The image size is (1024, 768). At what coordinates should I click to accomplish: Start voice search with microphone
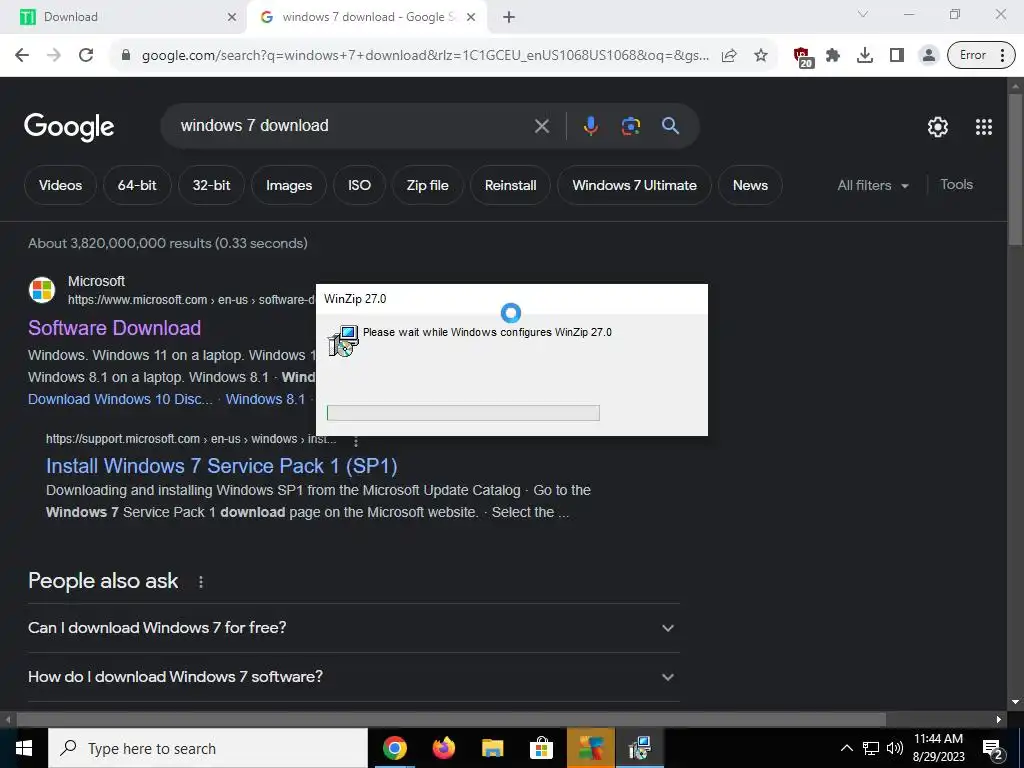pos(590,126)
